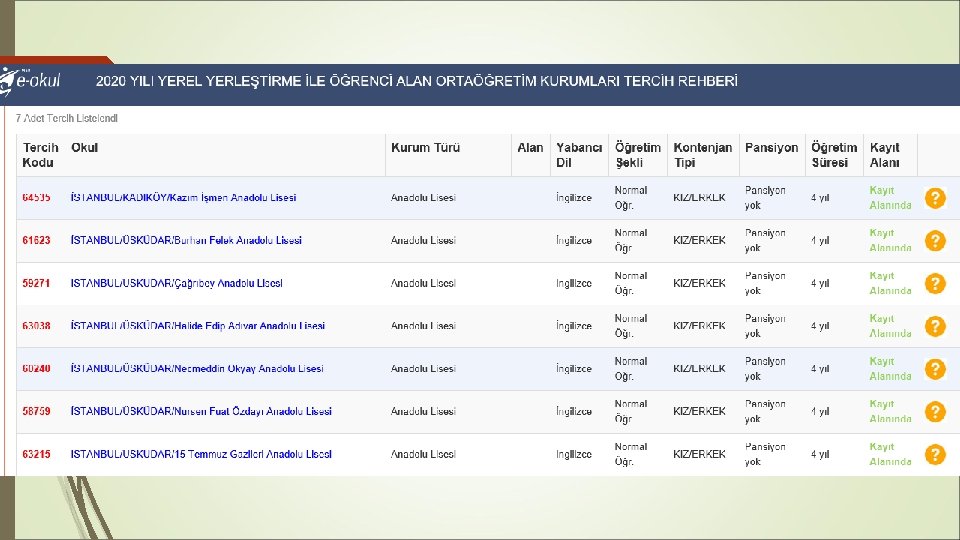The height and width of the screenshot is (540, 960).
Task: Click the Öğretim Süresi column header
Action: click(x=834, y=155)
